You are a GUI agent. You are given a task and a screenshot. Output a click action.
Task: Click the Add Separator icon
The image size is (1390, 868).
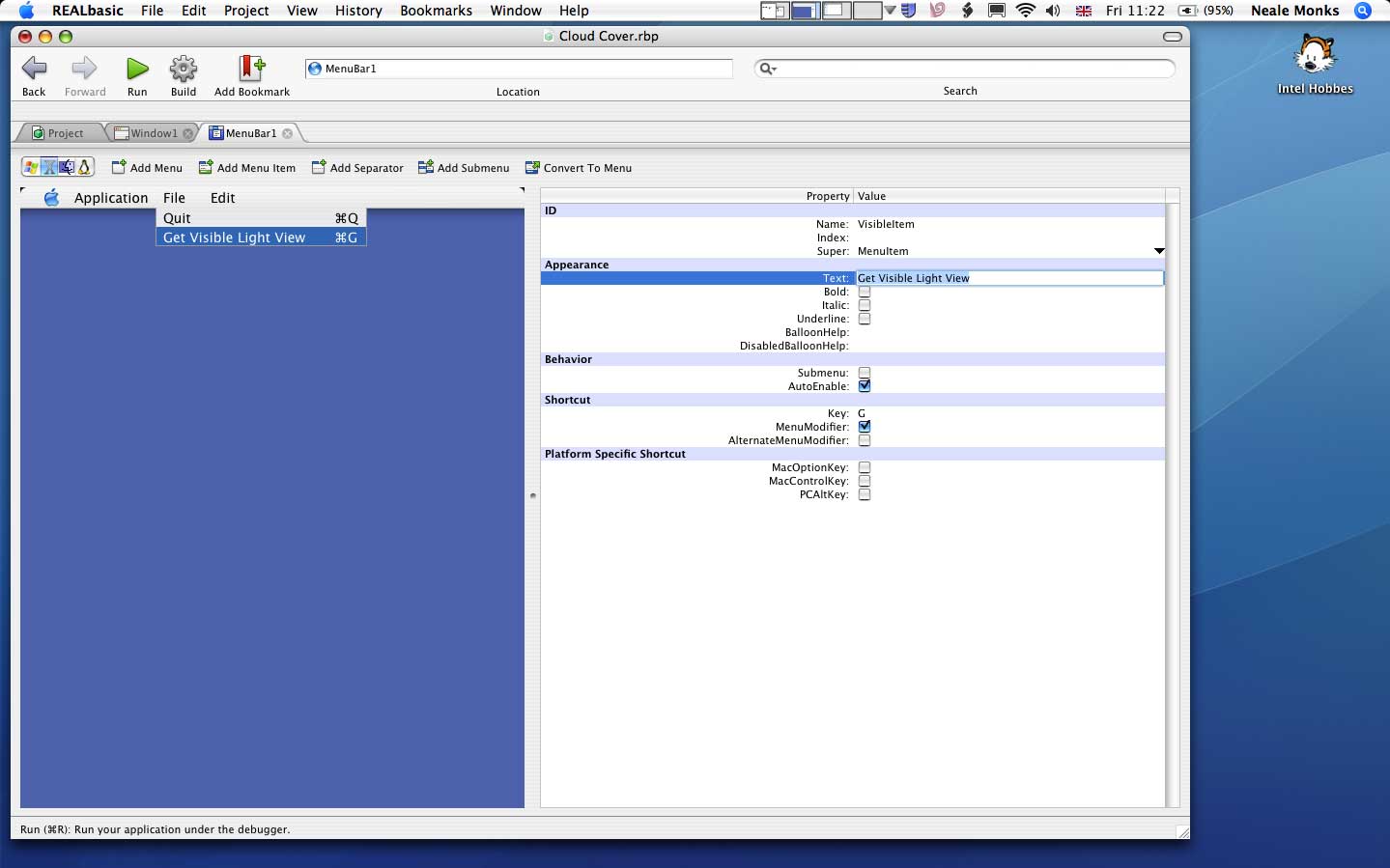point(319,167)
